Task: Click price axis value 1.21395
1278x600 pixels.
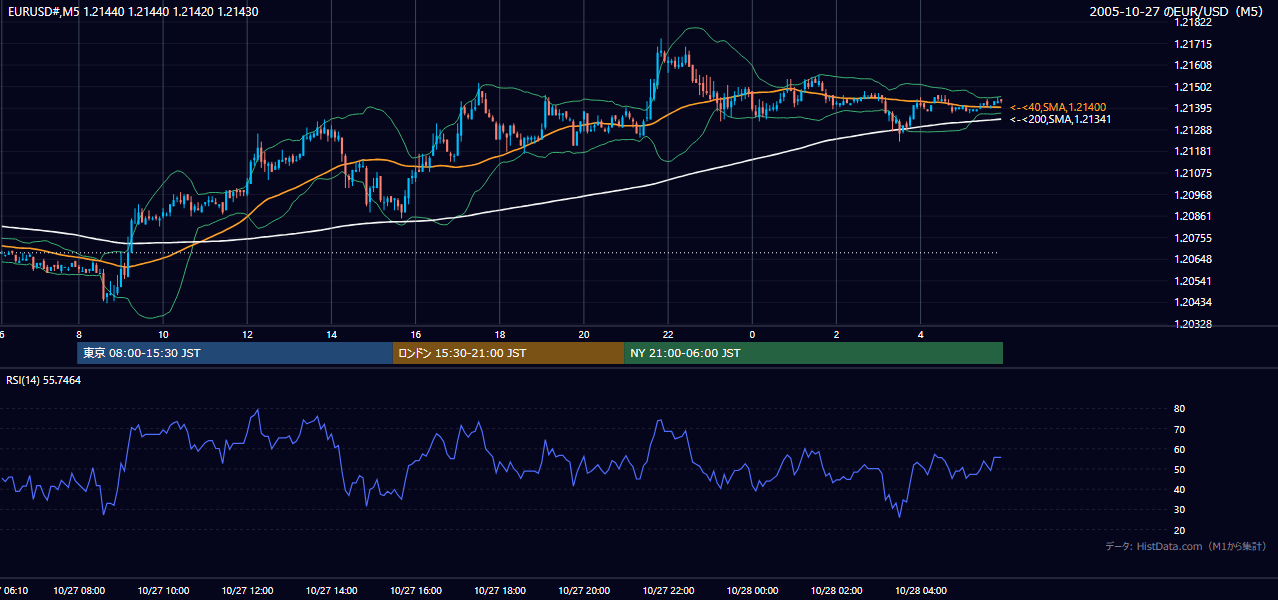Action: click(x=1193, y=108)
